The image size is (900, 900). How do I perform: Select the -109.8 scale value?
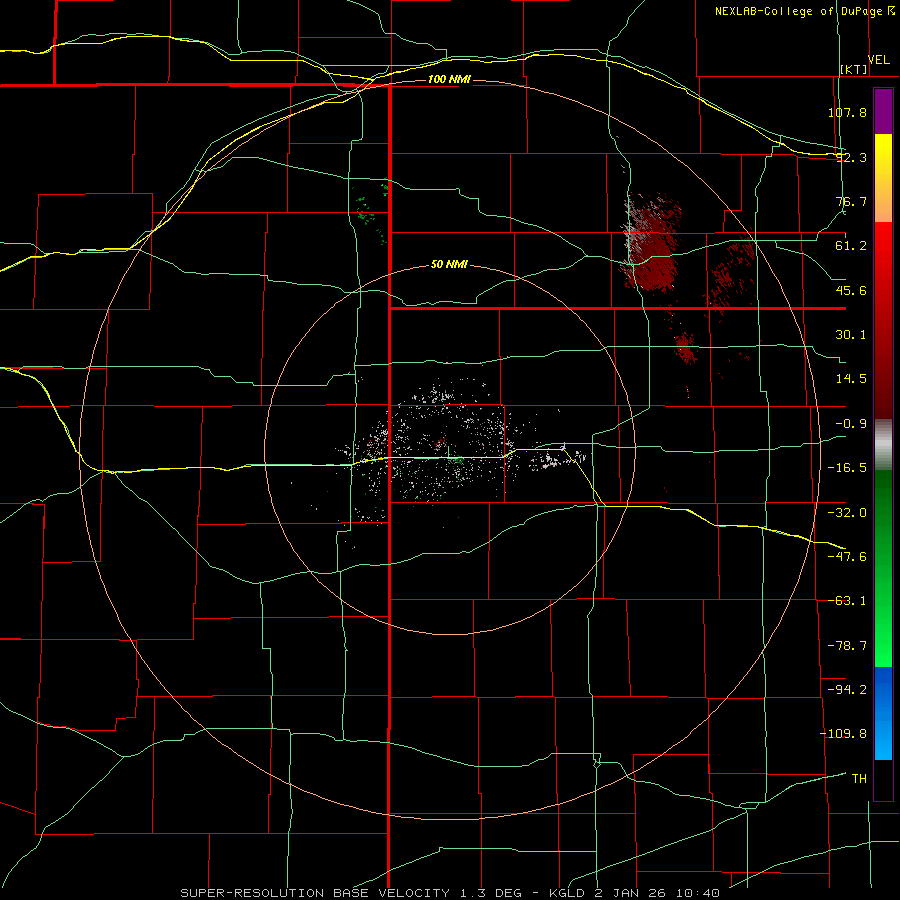(x=843, y=734)
